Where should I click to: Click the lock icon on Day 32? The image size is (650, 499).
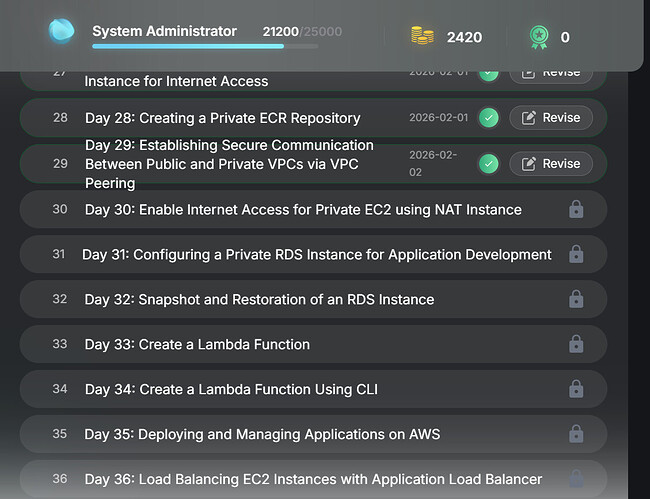click(x=576, y=300)
